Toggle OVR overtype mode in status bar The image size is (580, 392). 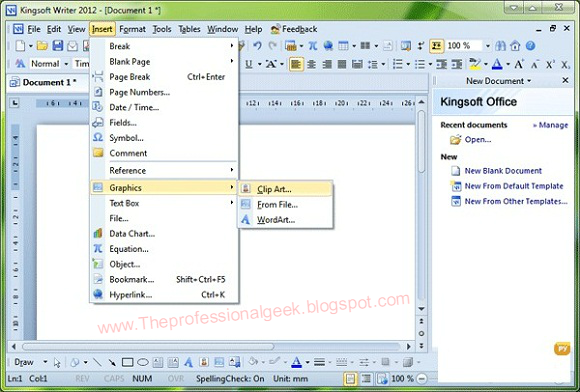(176, 378)
